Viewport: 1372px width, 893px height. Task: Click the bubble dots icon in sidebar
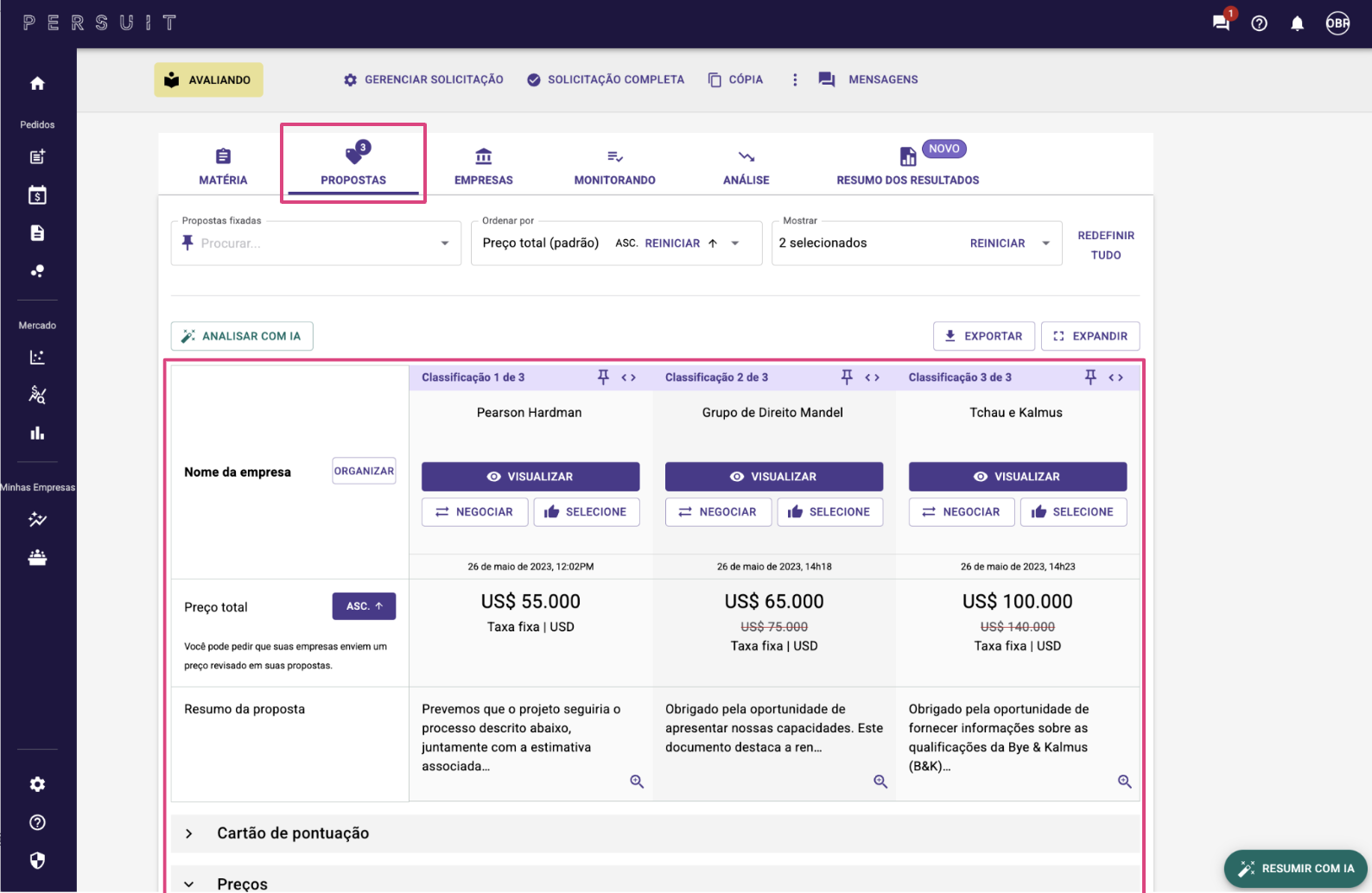tap(37, 270)
